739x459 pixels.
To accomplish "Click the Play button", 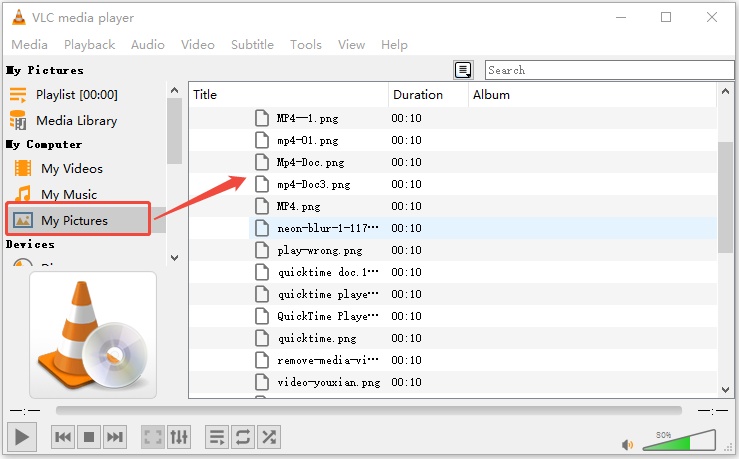I will coord(22,437).
